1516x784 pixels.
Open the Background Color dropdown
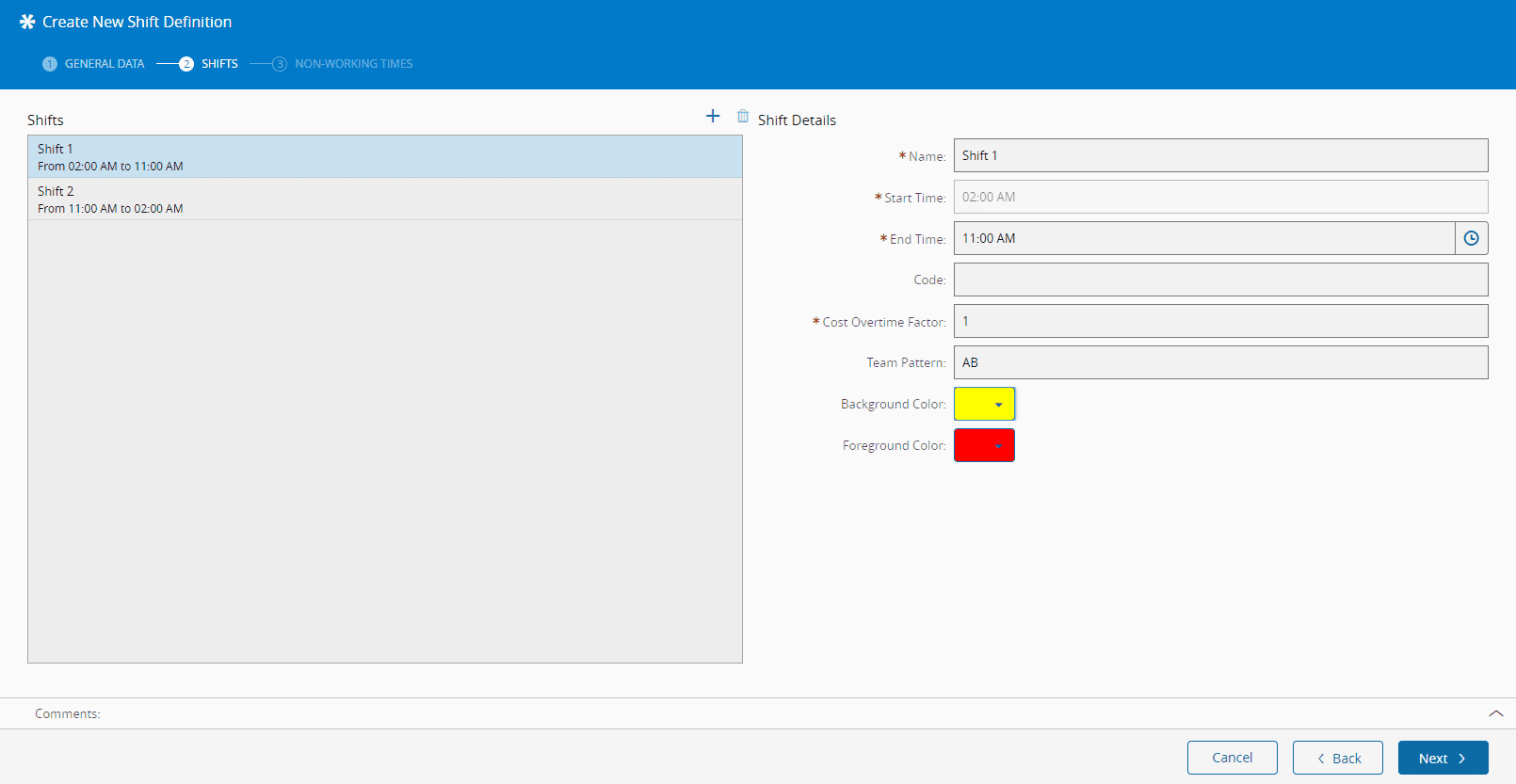click(x=984, y=404)
